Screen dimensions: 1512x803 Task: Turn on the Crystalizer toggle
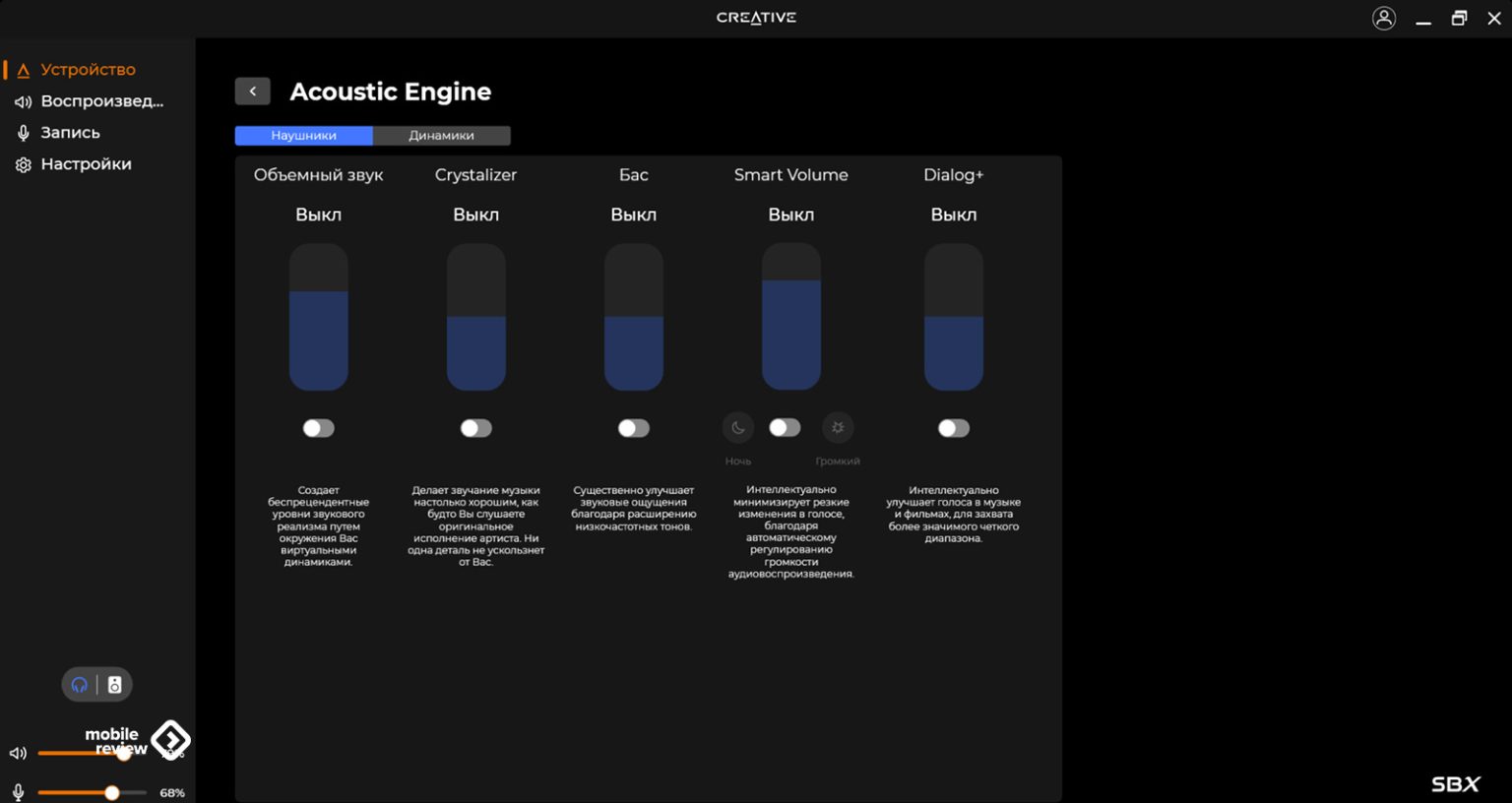click(x=475, y=428)
